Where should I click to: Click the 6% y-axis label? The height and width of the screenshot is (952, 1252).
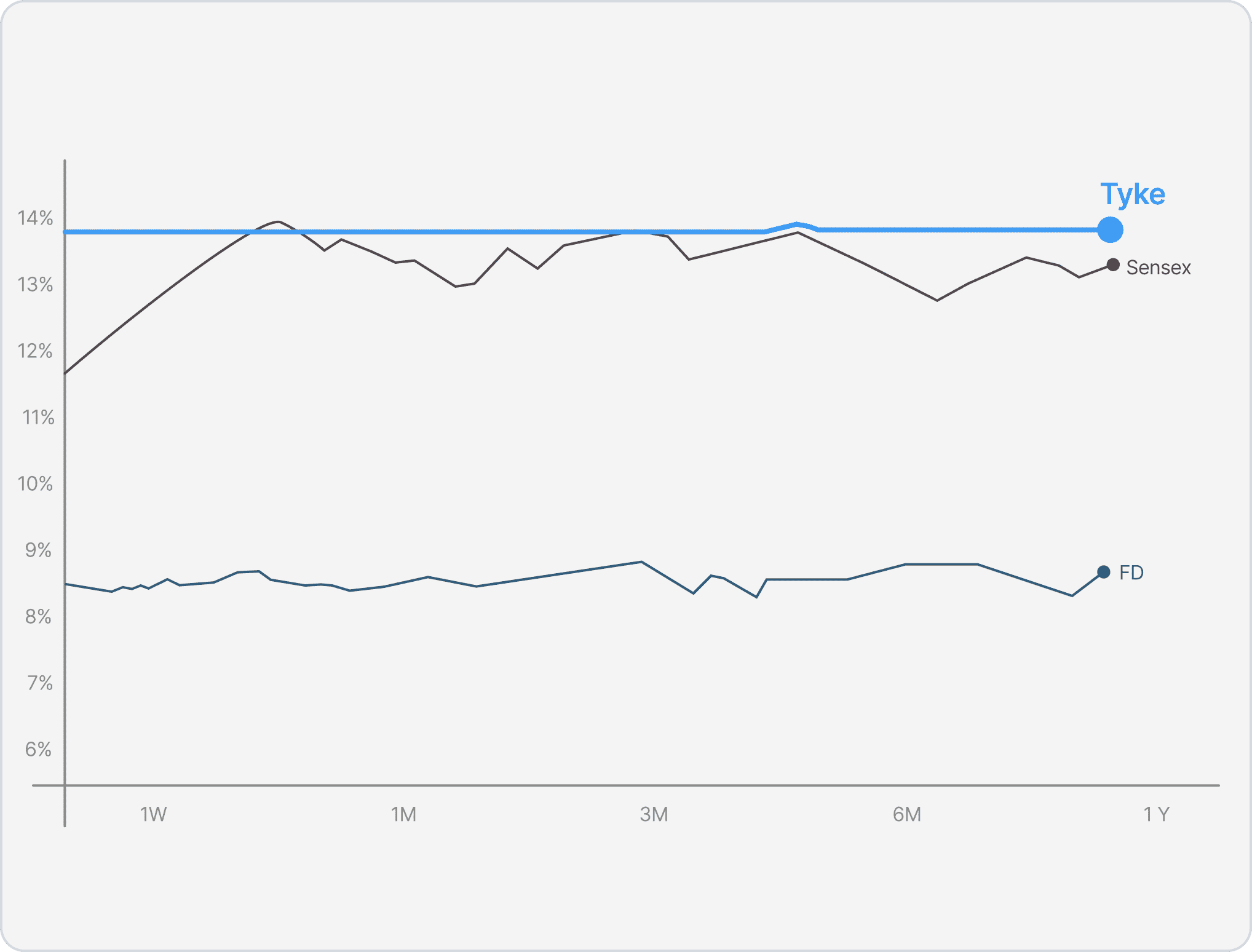[38, 750]
